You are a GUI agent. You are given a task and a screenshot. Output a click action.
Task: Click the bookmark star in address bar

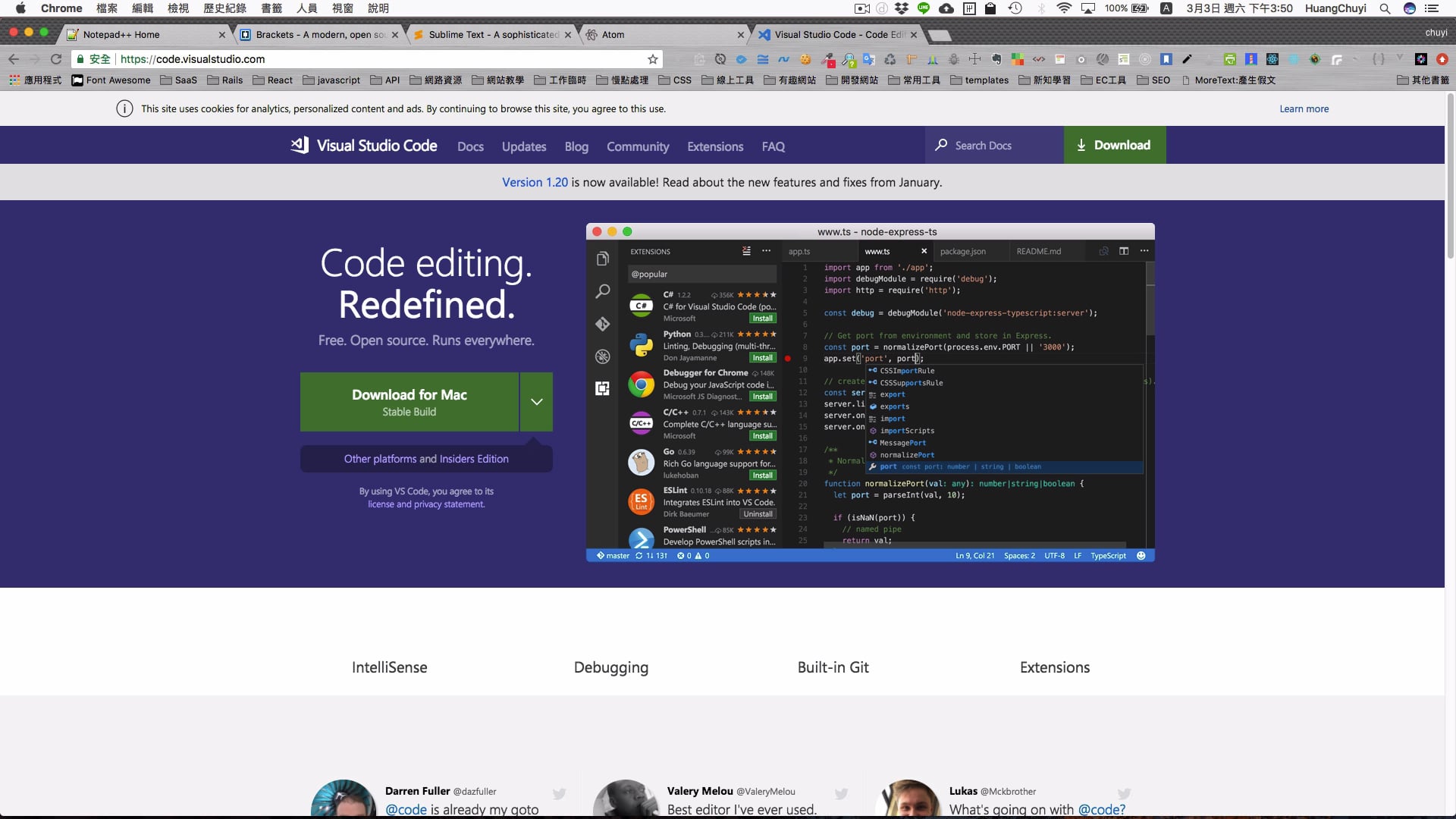[652, 59]
